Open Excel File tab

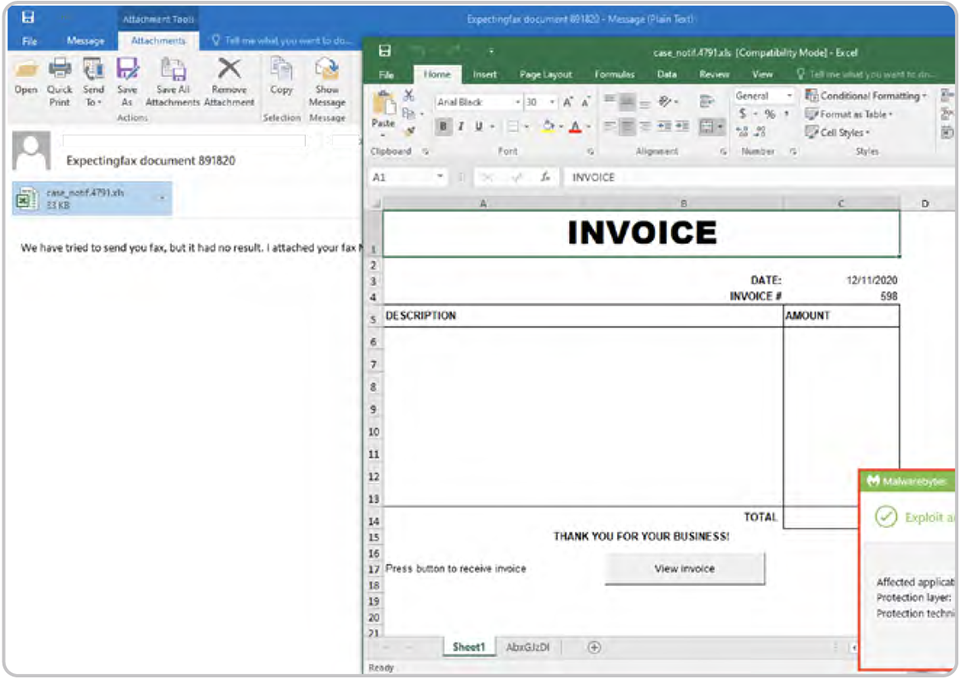[x=386, y=75]
